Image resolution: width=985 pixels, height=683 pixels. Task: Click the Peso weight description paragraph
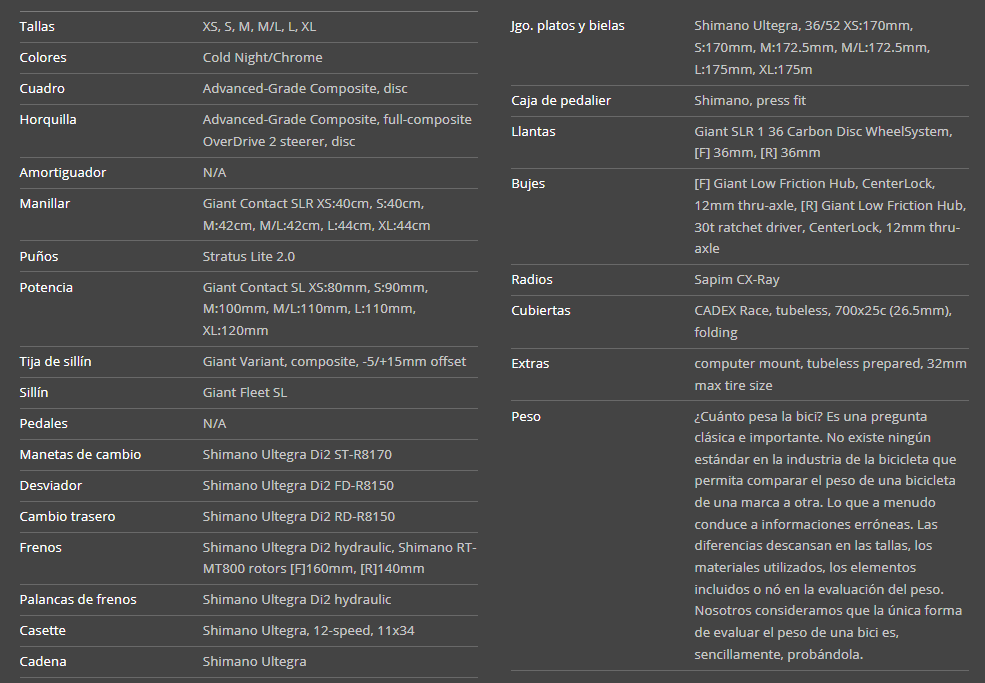(827, 535)
